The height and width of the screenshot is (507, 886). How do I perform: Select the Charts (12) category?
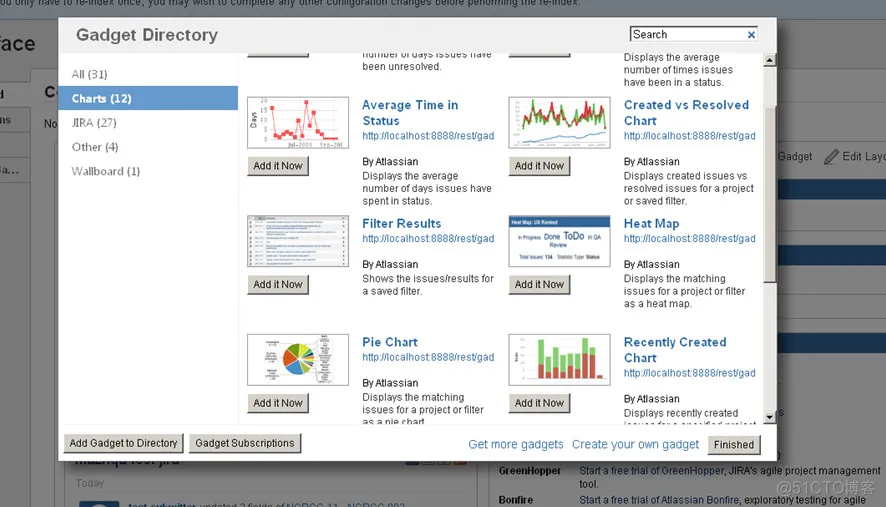tap(148, 98)
